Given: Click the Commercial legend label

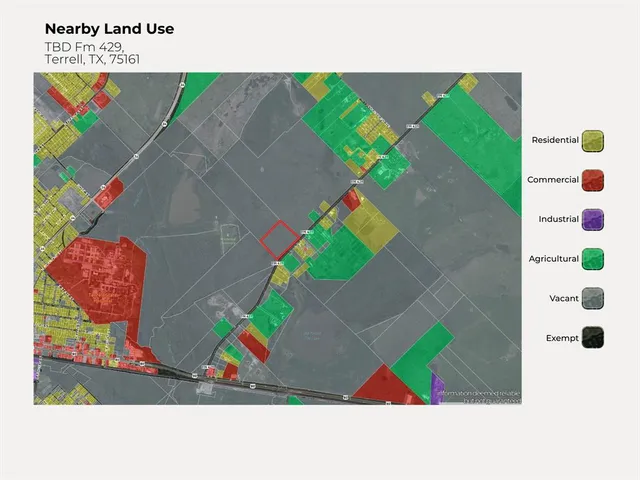Looking at the screenshot, I should point(553,180).
